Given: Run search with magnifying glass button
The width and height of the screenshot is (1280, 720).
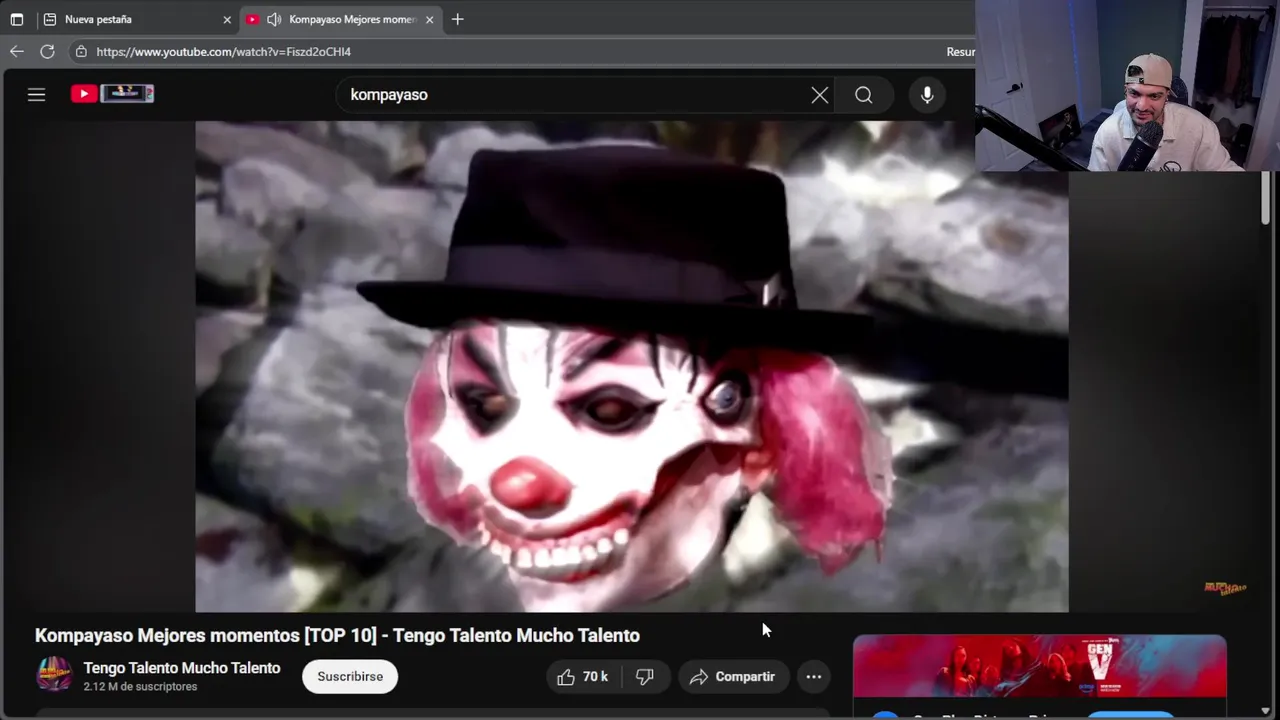Looking at the screenshot, I should click(x=864, y=95).
